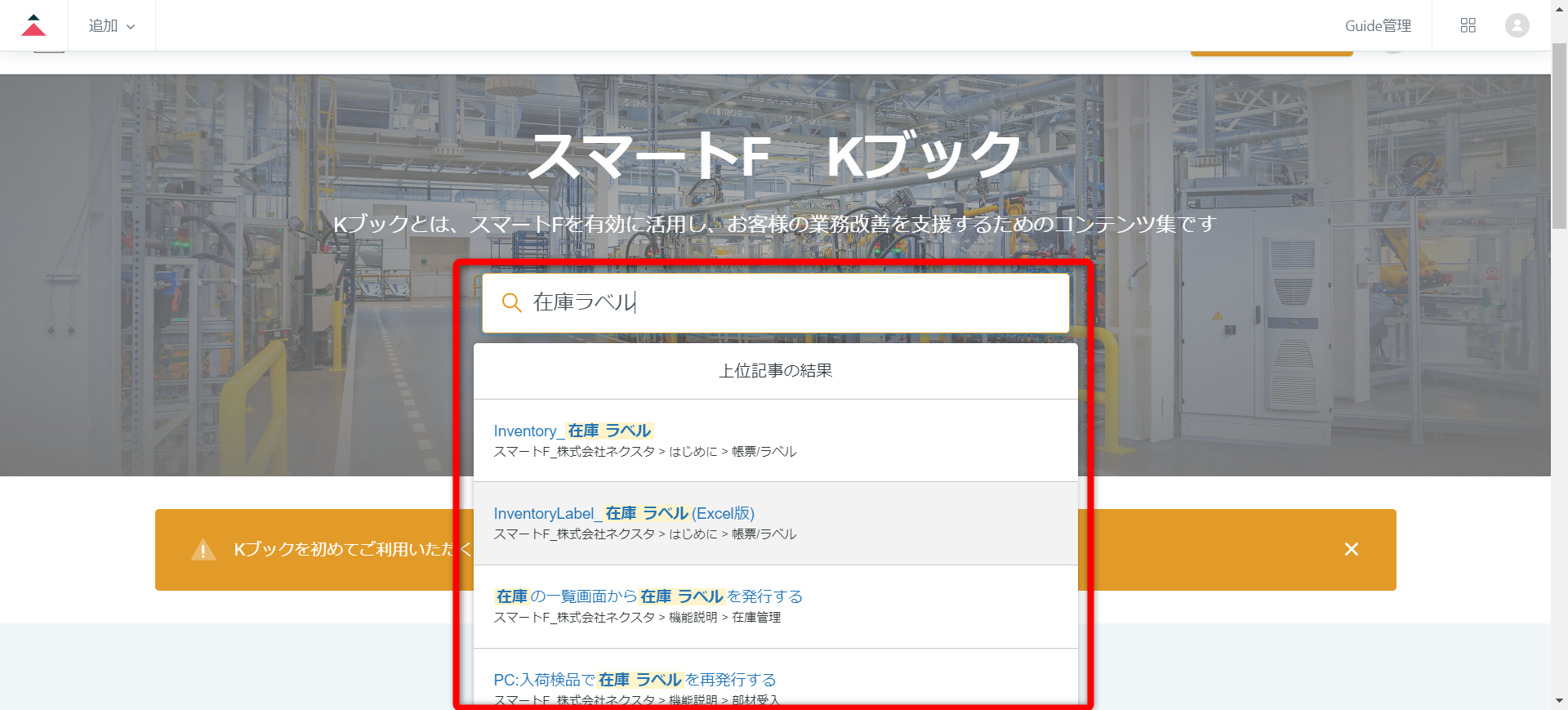Click the vertical scrollbar thumb
This screenshot has width=1568, height=710.
click(1559, 131)
